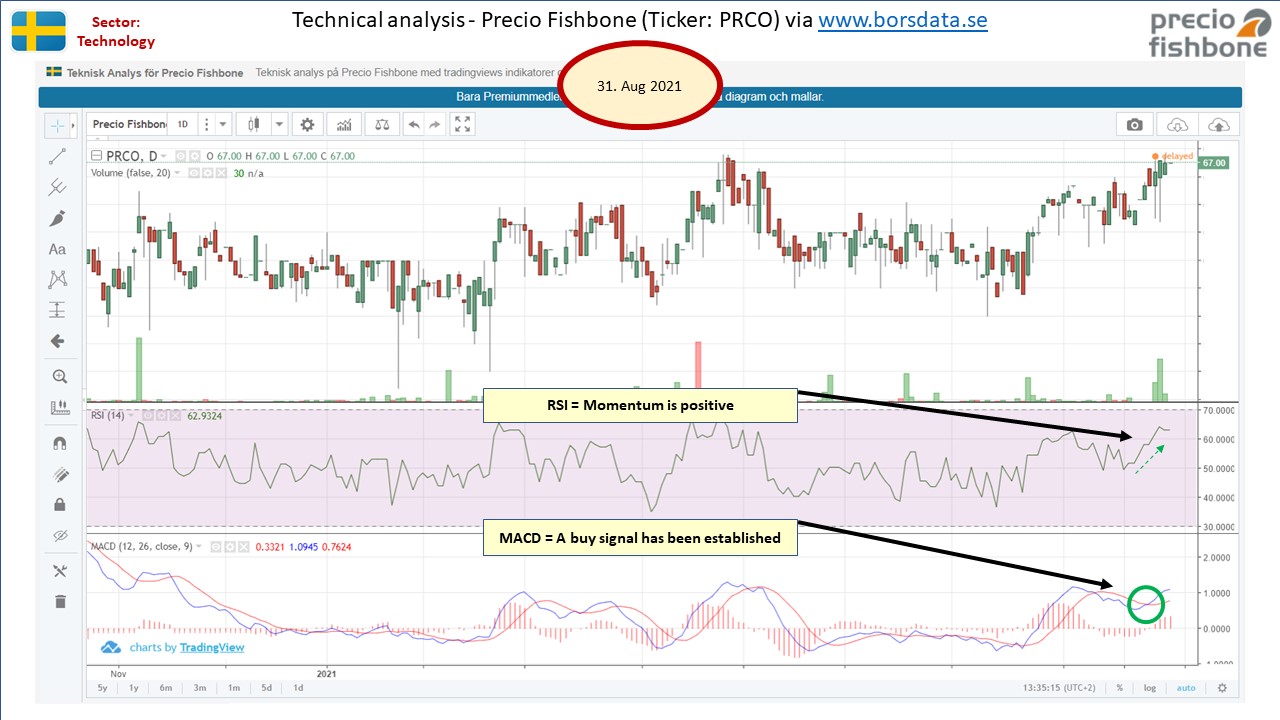This screenshot has height=720, width=1280.
Task: Expand the chart style dropdown arrow
Action: click(x=278, y=124)
